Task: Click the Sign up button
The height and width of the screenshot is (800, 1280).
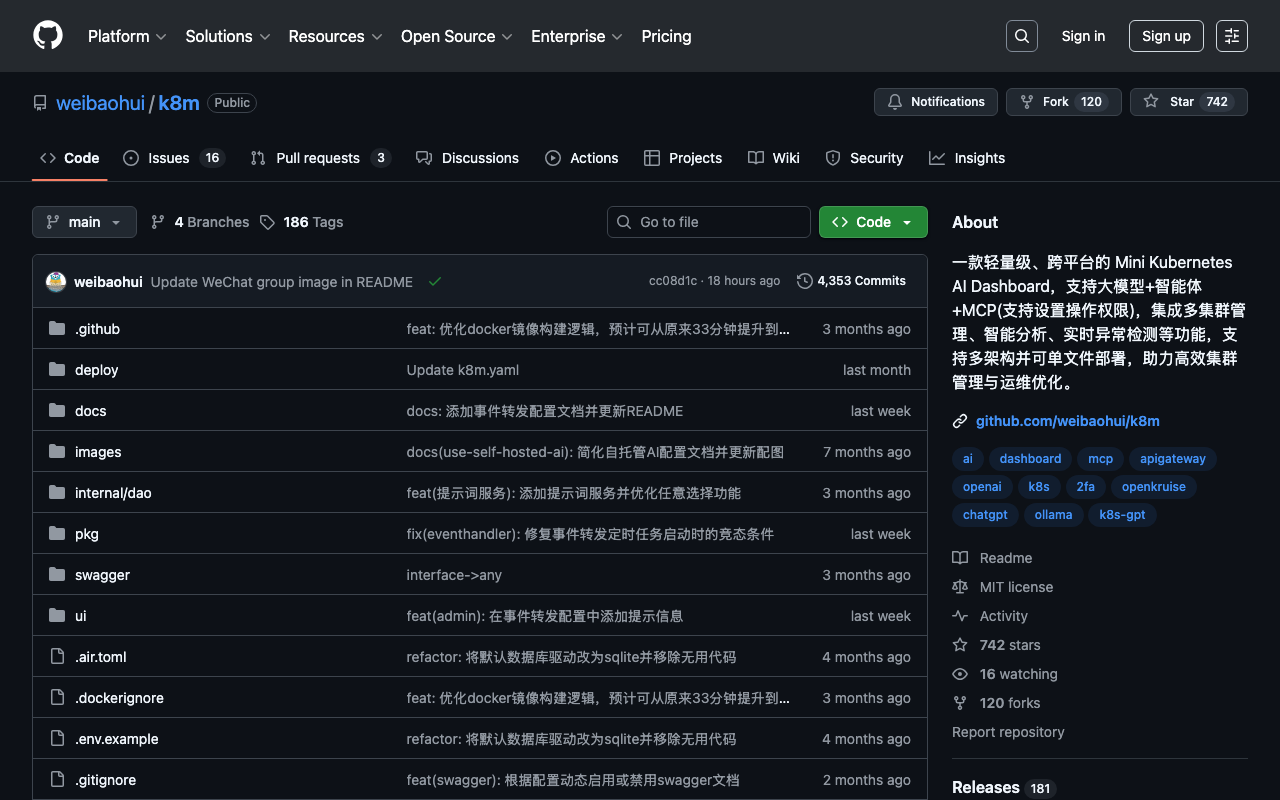Action: click(1165, 36)
